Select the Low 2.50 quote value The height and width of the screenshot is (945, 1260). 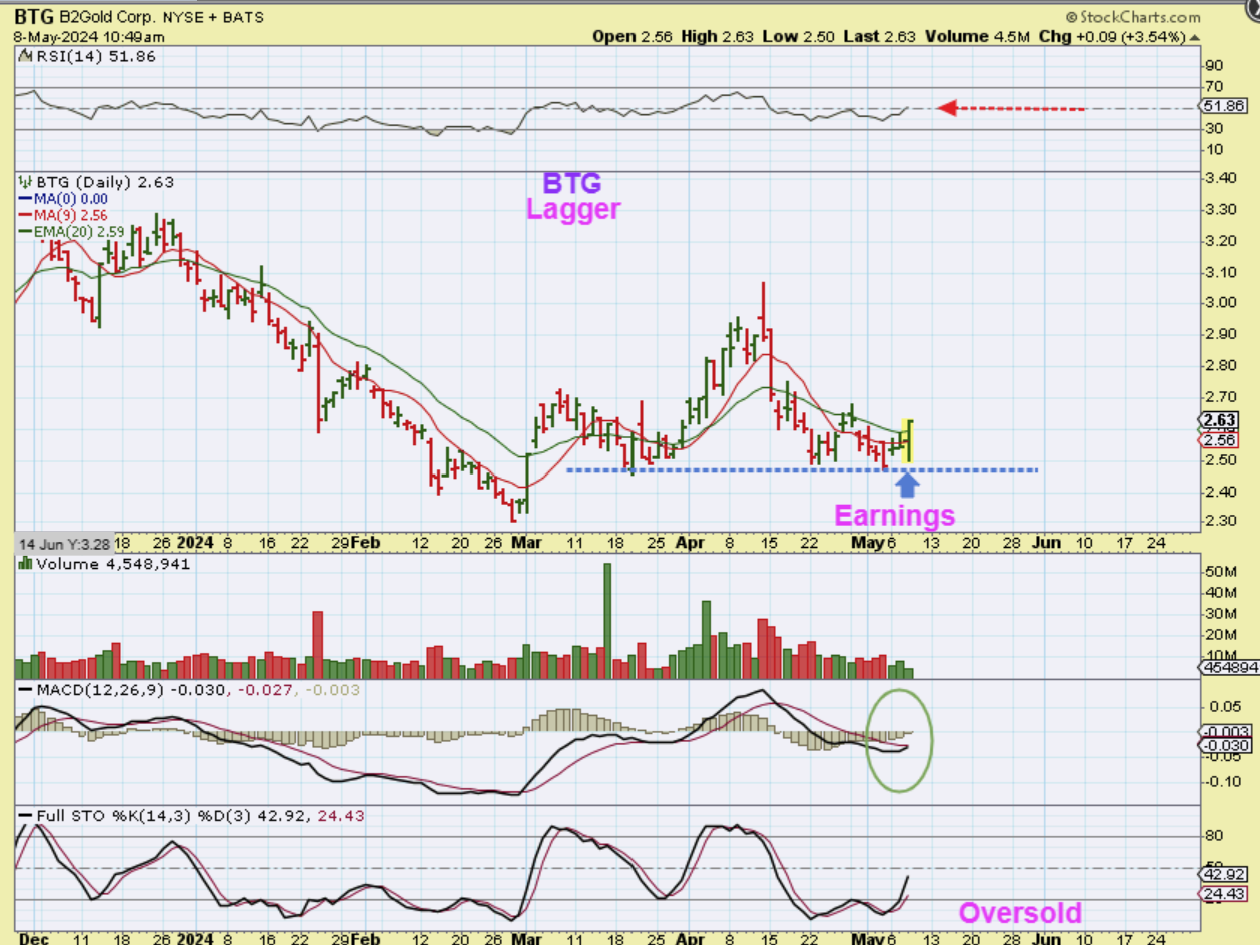point(796,37)
